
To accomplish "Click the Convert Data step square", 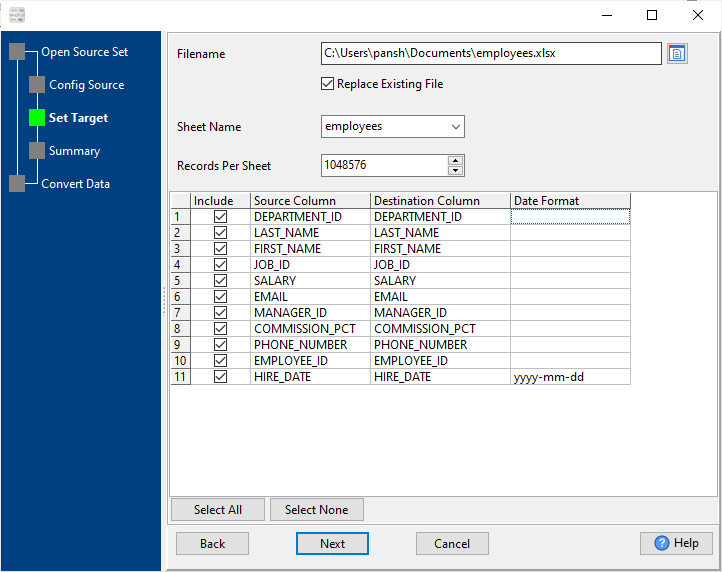I will (x=17, y=184).
